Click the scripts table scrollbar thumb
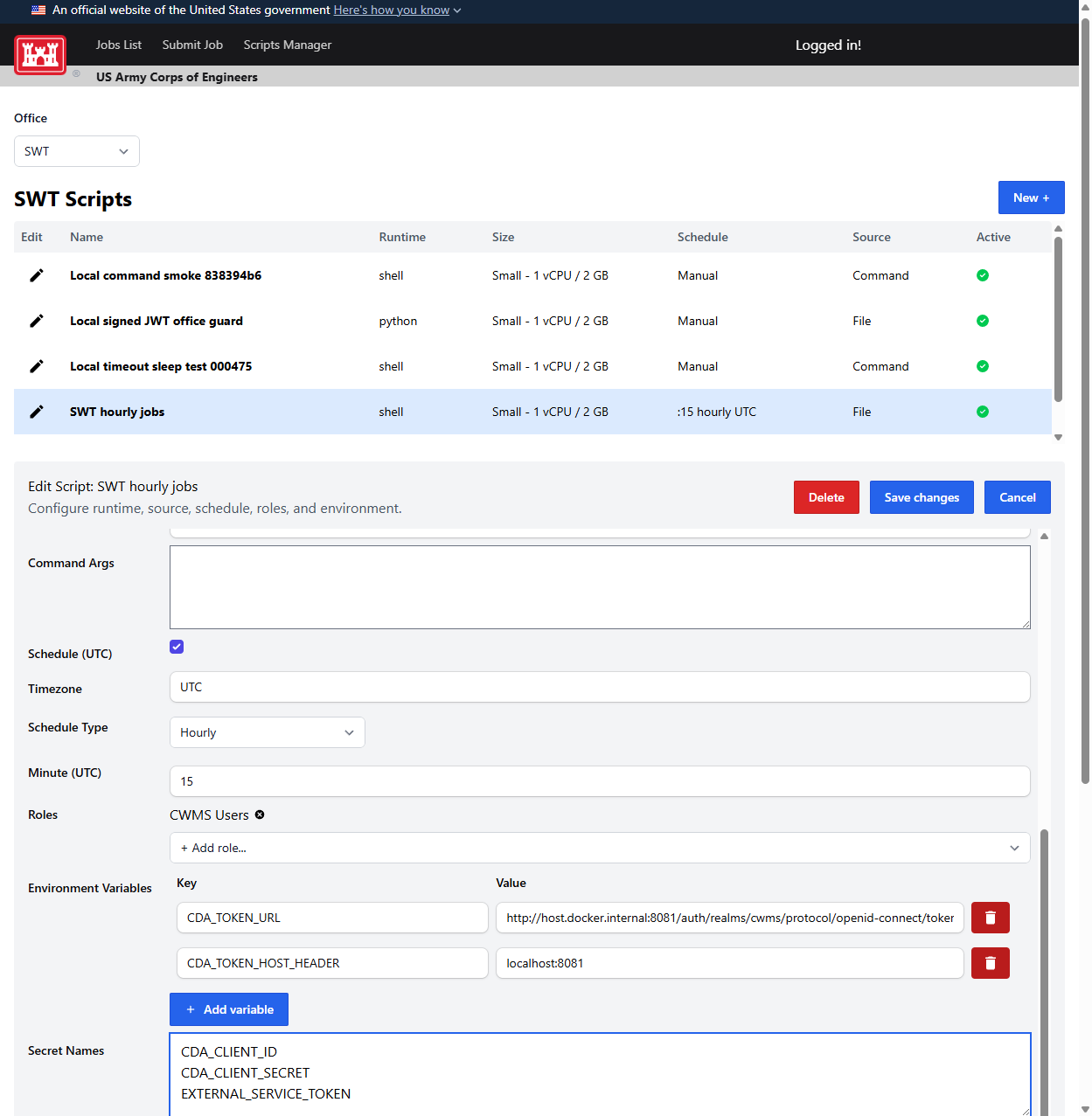Screen dimensions: 1092x1116 pyautogui.click(x=1058, y=319)
